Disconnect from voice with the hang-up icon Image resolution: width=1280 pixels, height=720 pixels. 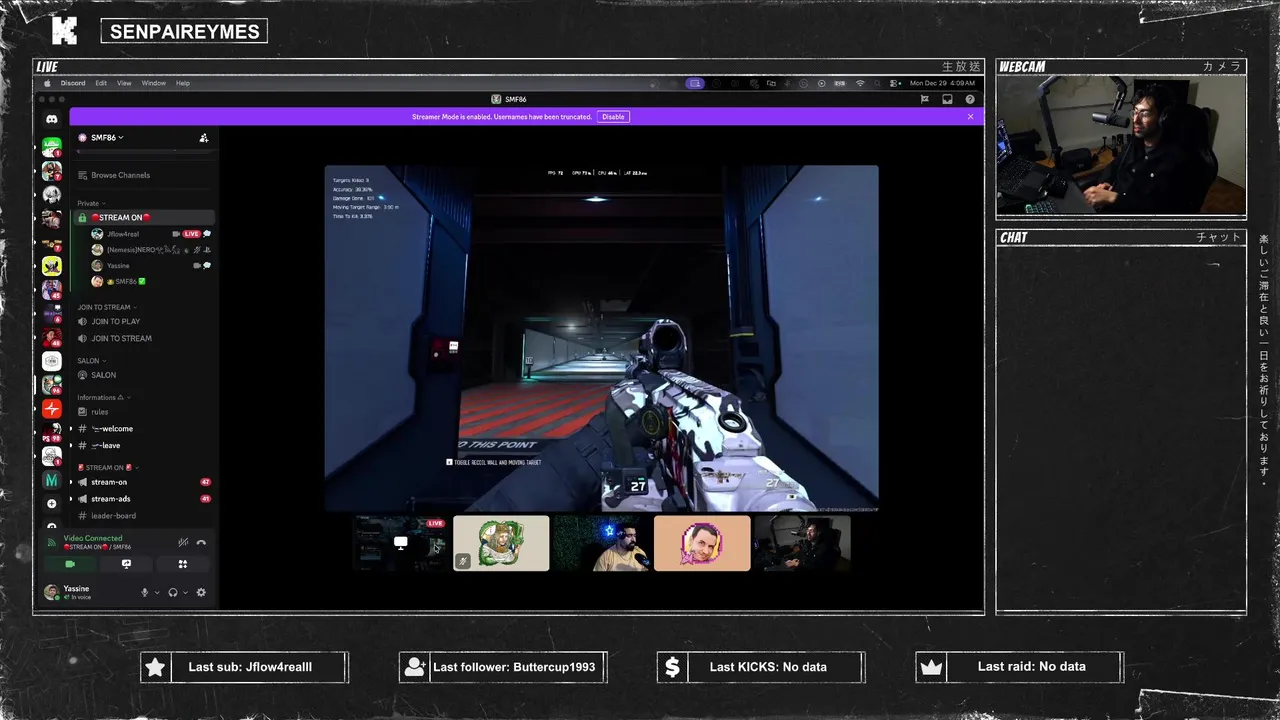coord(201,542)
